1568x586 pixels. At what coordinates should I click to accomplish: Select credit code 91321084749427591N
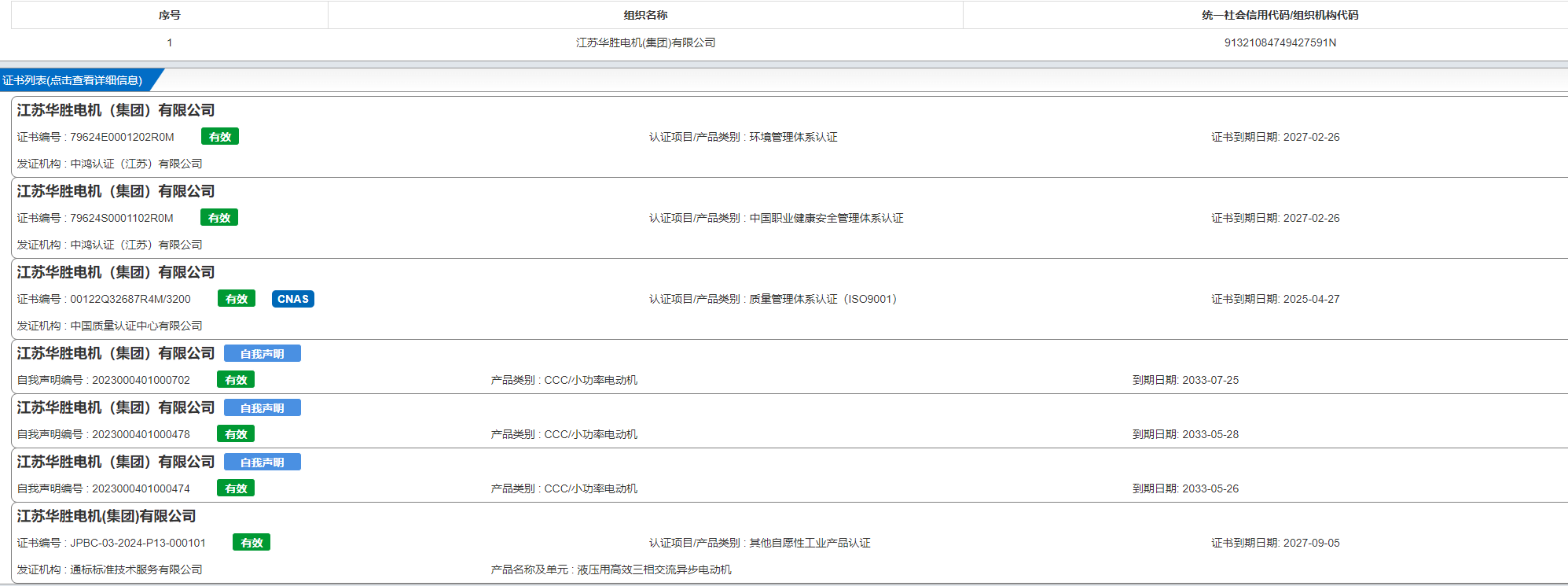(x=1280, y=42)
